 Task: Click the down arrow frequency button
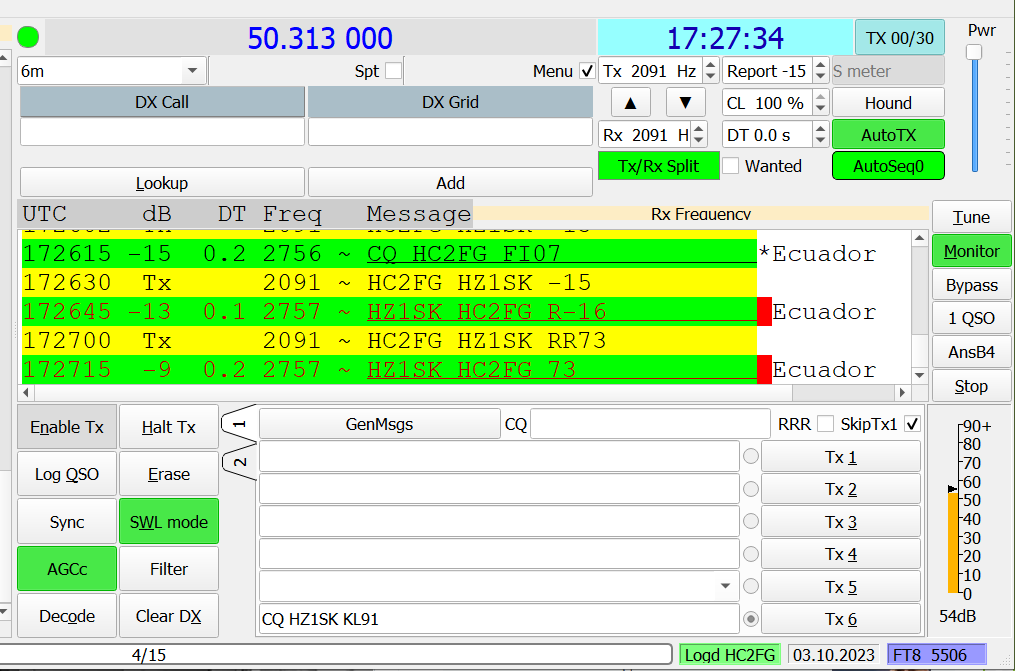[x=686, y=103]
